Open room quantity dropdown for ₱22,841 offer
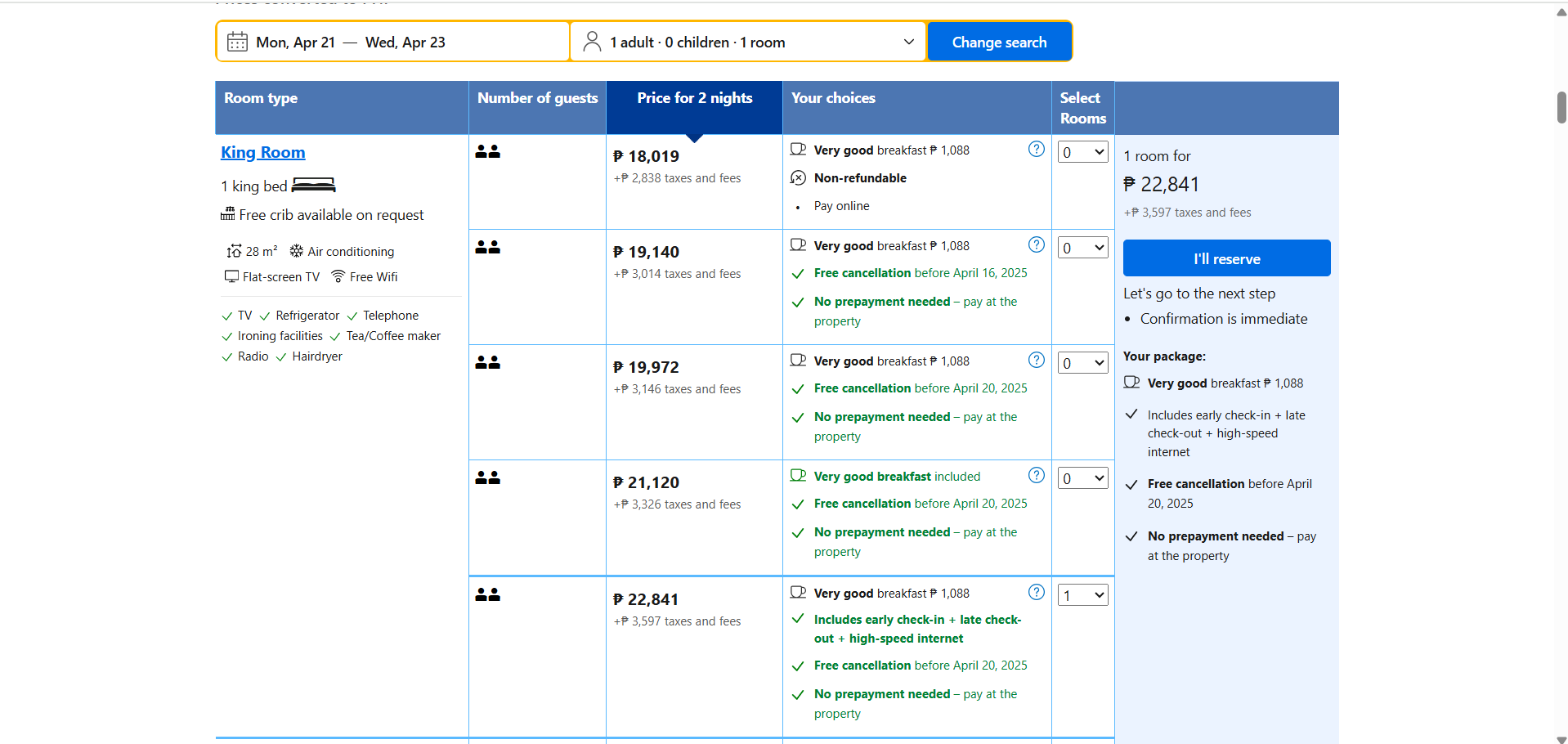The height and width of the screenshot is (744, 1568). 1082,595
